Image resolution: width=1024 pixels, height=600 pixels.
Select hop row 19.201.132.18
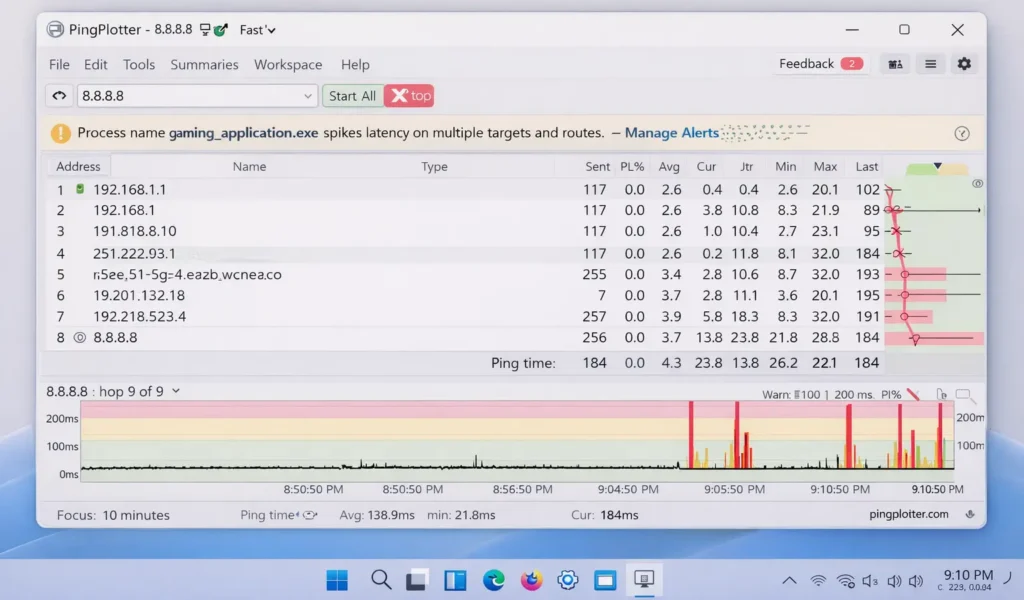[x=464, y=295]
